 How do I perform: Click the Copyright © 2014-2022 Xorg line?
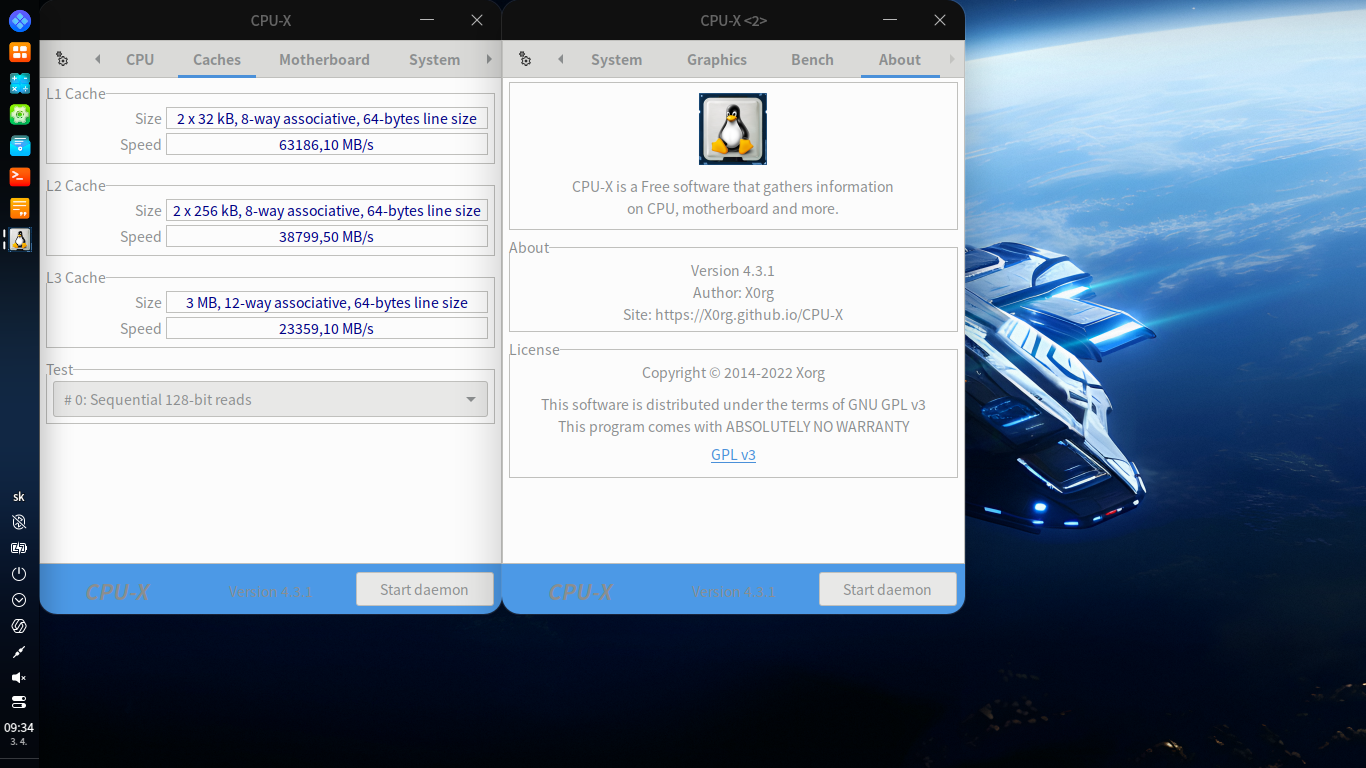(x=733, y=372)
